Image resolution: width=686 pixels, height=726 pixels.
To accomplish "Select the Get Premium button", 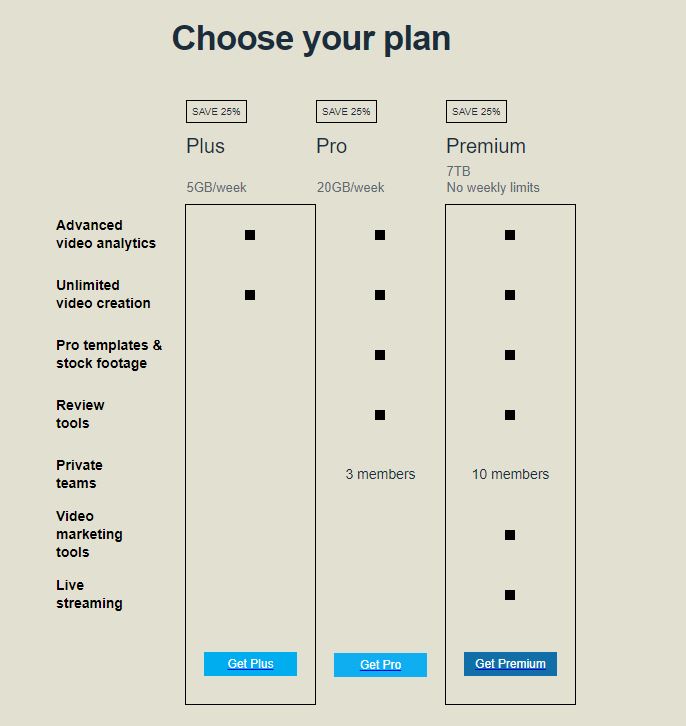I will [x=510, y=664].
